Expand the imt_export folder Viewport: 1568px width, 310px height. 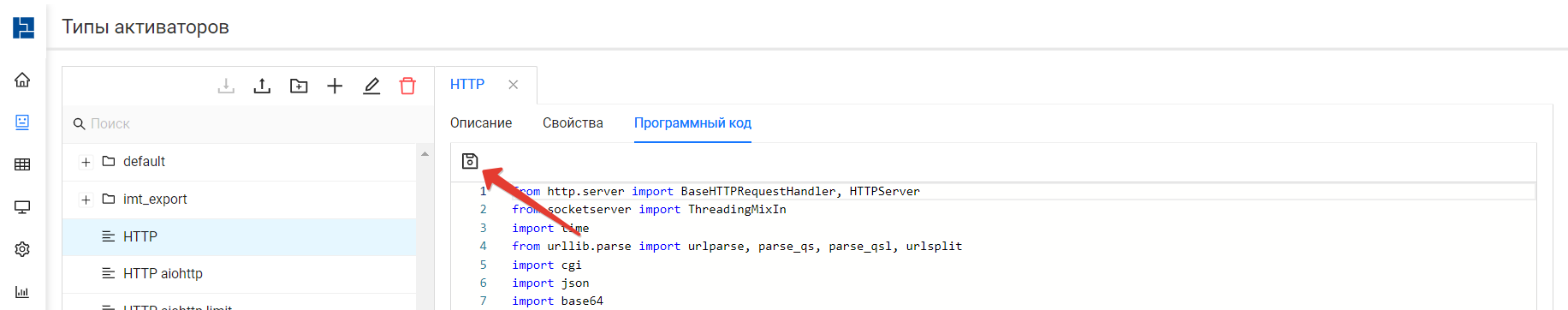click(86, 200)
